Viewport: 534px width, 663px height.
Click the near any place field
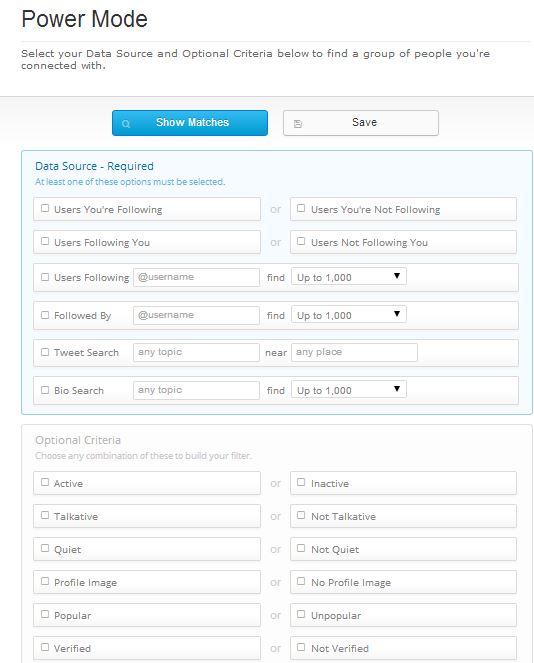click(x=354, y=352)
